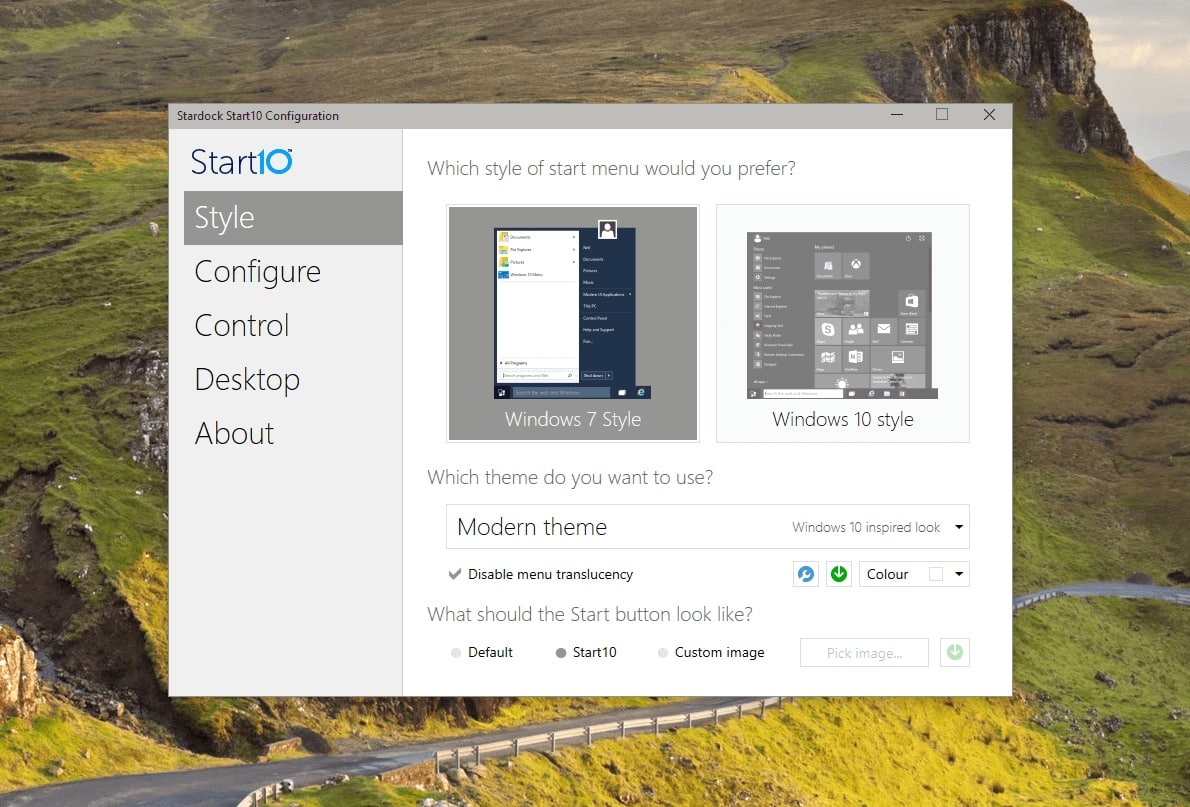Go to the Desktop section
Viewport: 1190px width, 807px height.
pos(247,380)
